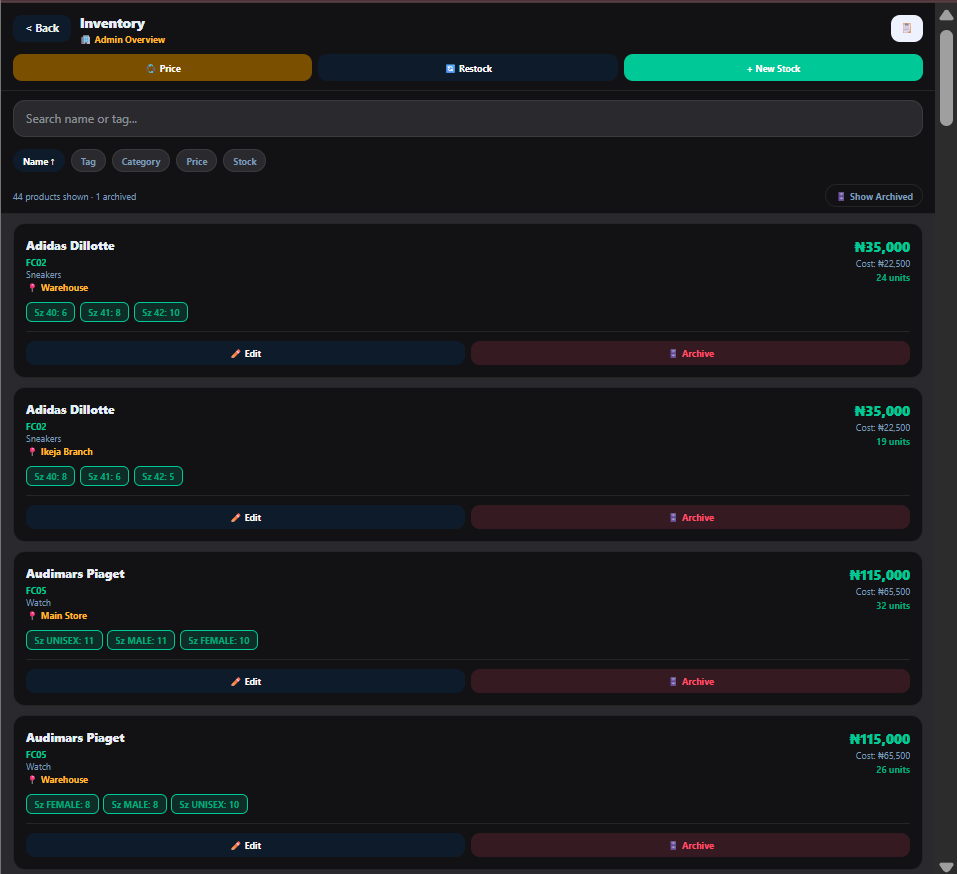Click Main Store location label
The height and width of the screenshot is (874, 957).
click(64, 616)
